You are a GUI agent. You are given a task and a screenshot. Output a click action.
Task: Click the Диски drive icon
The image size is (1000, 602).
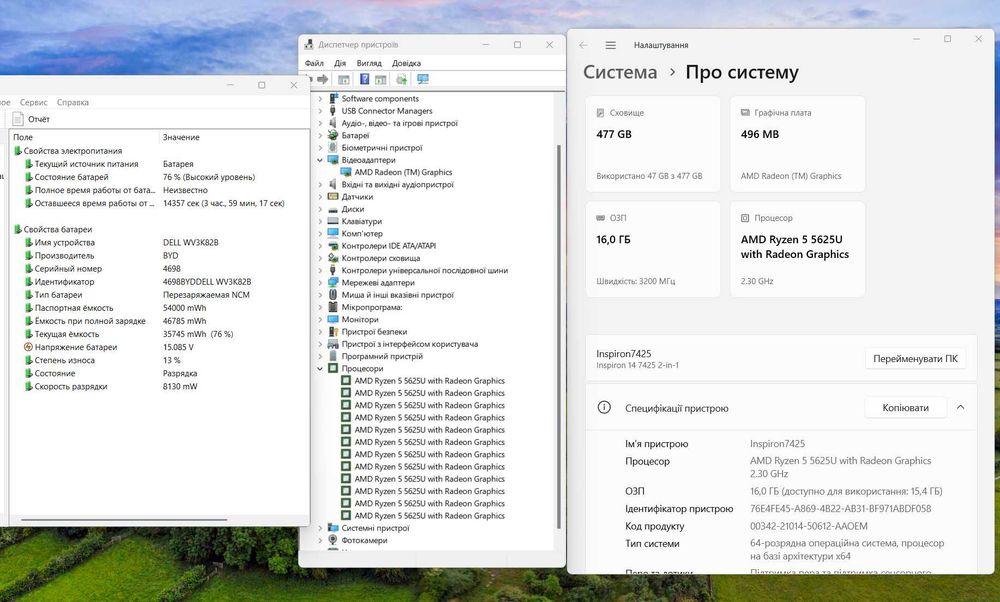332,209
